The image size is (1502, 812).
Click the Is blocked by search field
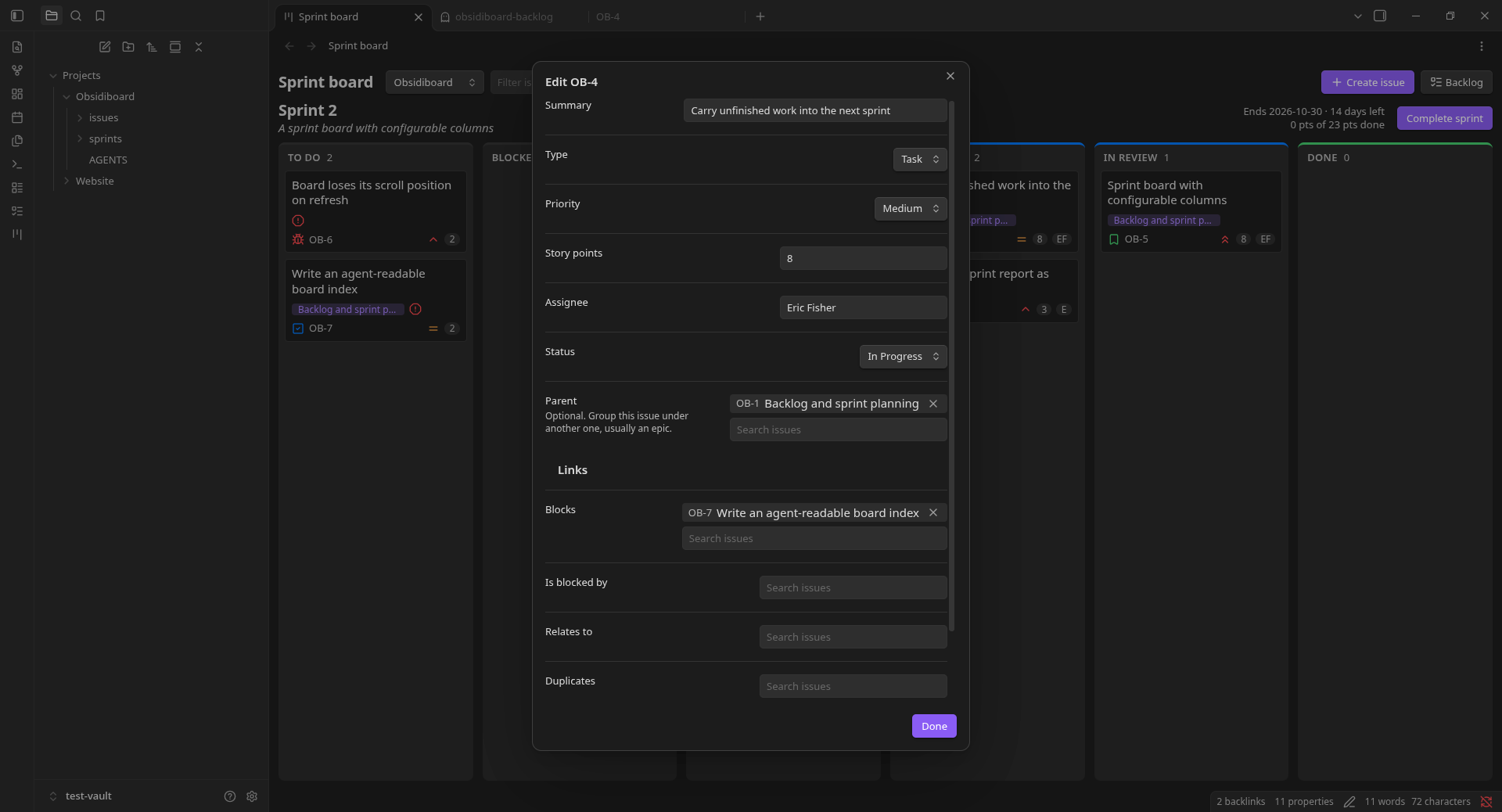[x=853, y=587]
